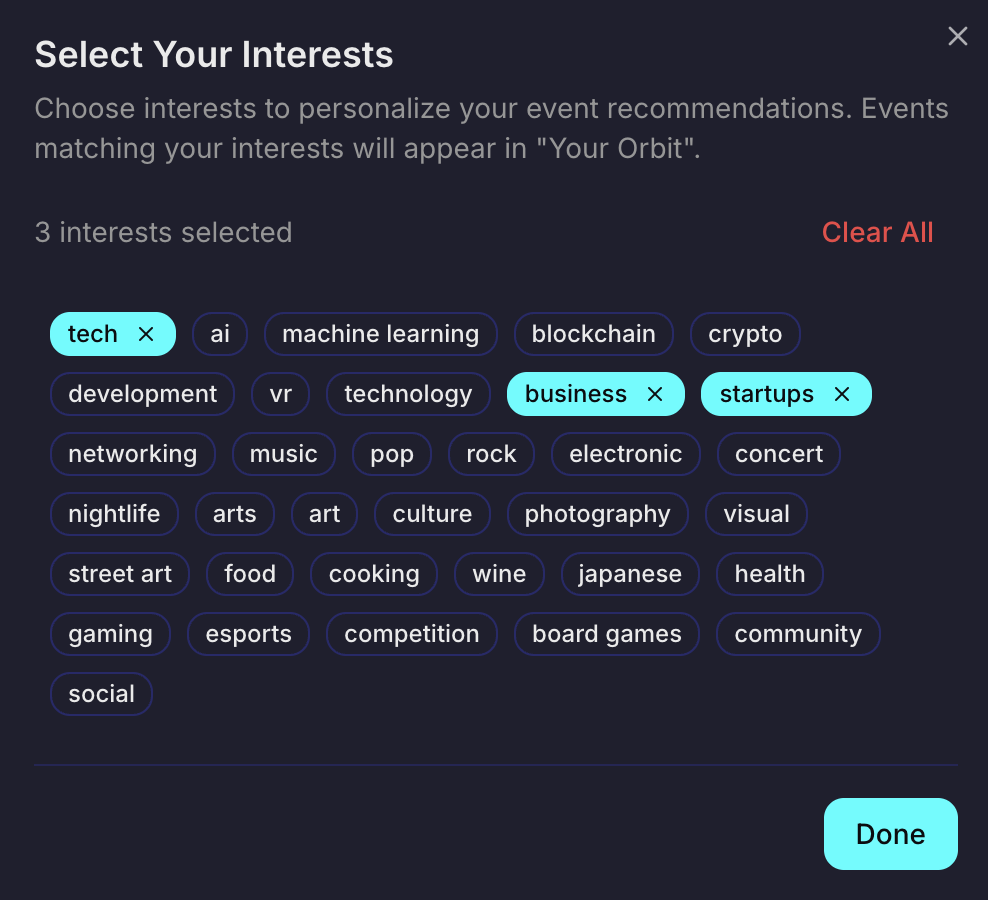The height and width of the screenshot is (900, 988).
Task: Toggle the ai interest chip
Action: tap(220, 334)
